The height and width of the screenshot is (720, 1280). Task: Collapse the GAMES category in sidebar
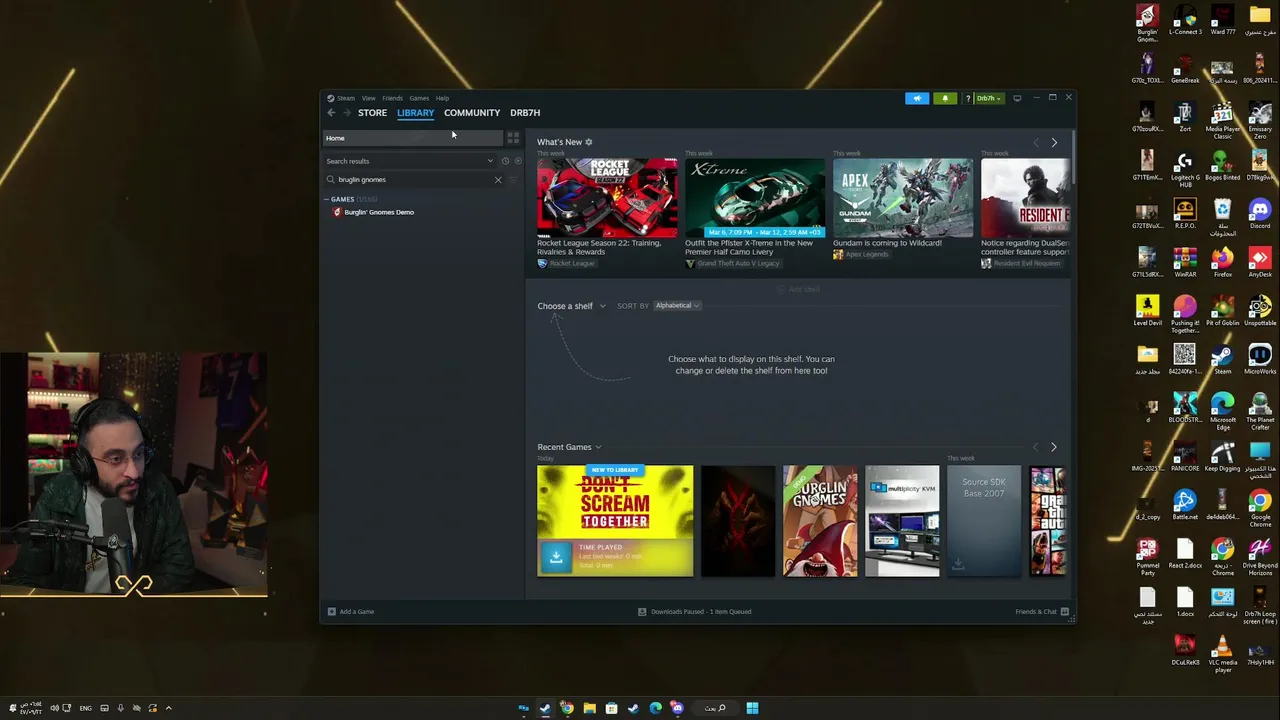340,199
